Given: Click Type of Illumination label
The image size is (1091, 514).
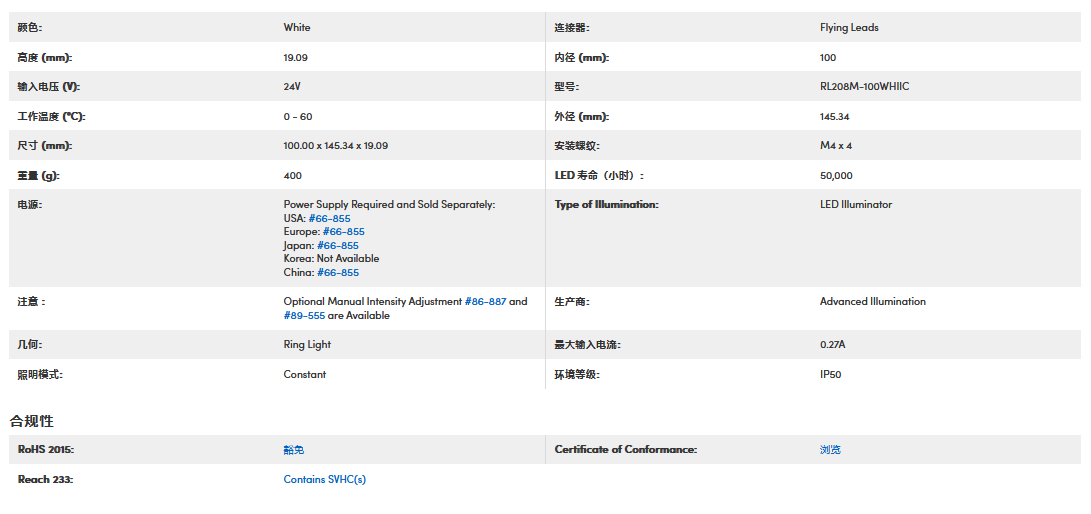Looking at the screenshot, I should tap(606, 204).
